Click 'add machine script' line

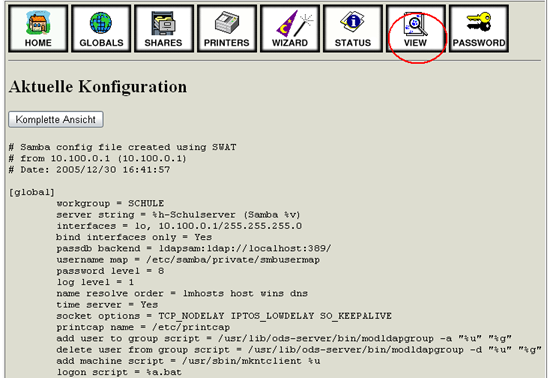tap(188, 361)
